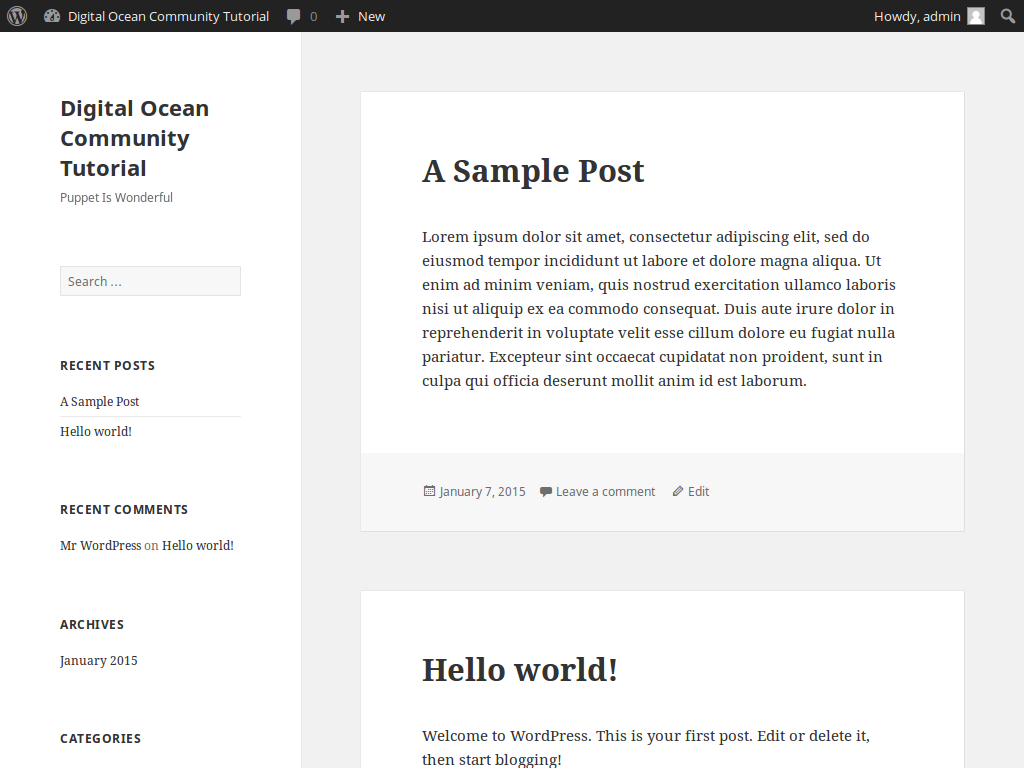Click the plus icon beside New
This screenshot has width=1024, height=768.
342,16
